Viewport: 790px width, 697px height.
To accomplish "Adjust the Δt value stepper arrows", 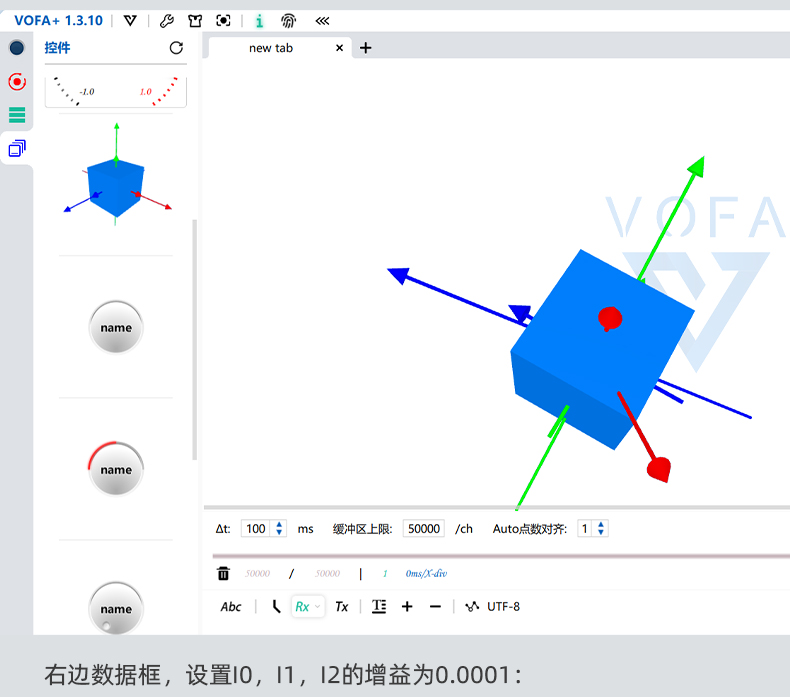I will coord(280,529).
